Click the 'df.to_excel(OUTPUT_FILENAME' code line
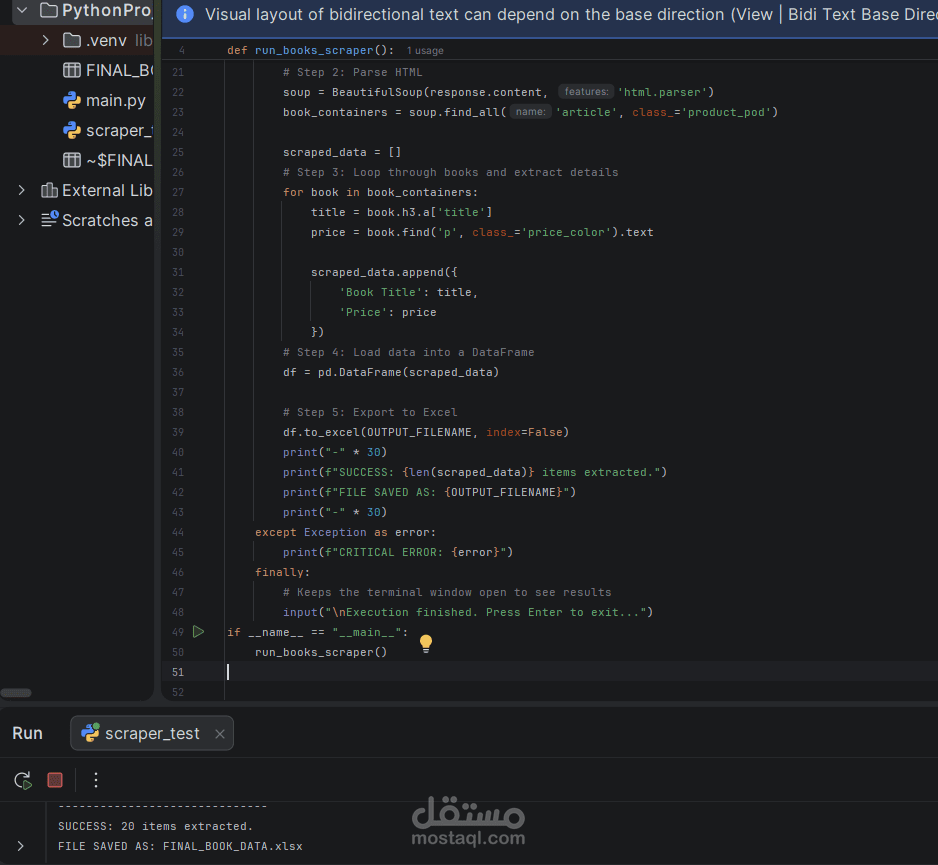This screenshot has height=865, width=938. point(425,432)
